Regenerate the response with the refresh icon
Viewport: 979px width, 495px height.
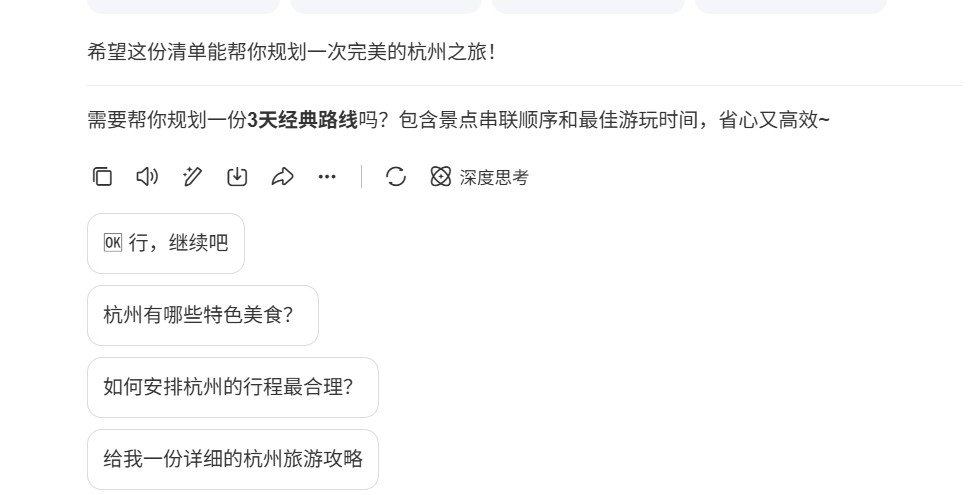(x=396, y=177)
